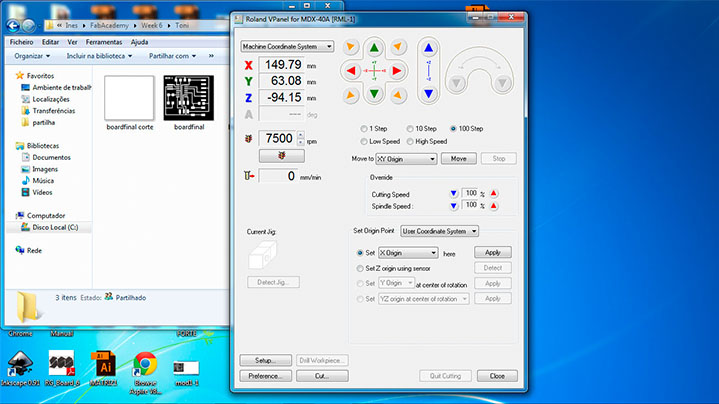The image size is (719, 404).
Task: Jog the spindle in -Y using the green down arrow
Action: pos(374,94)
